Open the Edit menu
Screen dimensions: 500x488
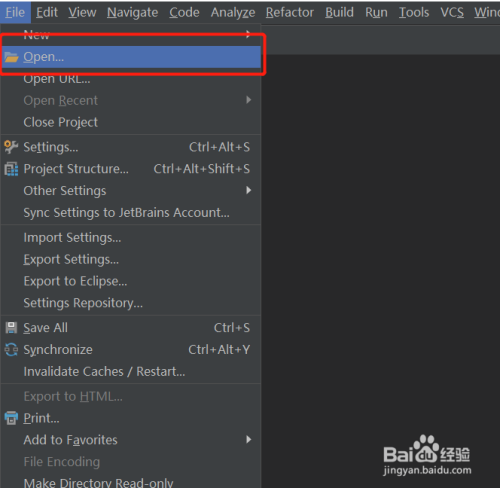(x=47, y=12)
